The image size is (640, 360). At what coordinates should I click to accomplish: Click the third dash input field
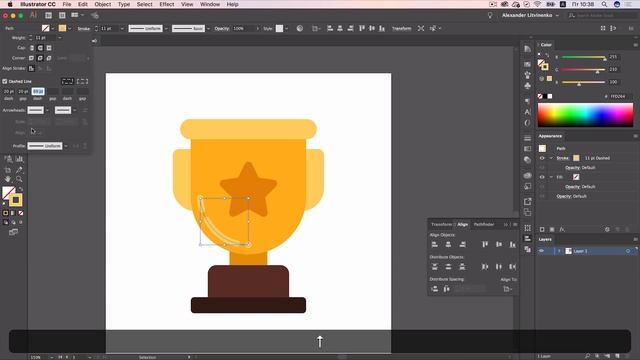tap(38, 91)
